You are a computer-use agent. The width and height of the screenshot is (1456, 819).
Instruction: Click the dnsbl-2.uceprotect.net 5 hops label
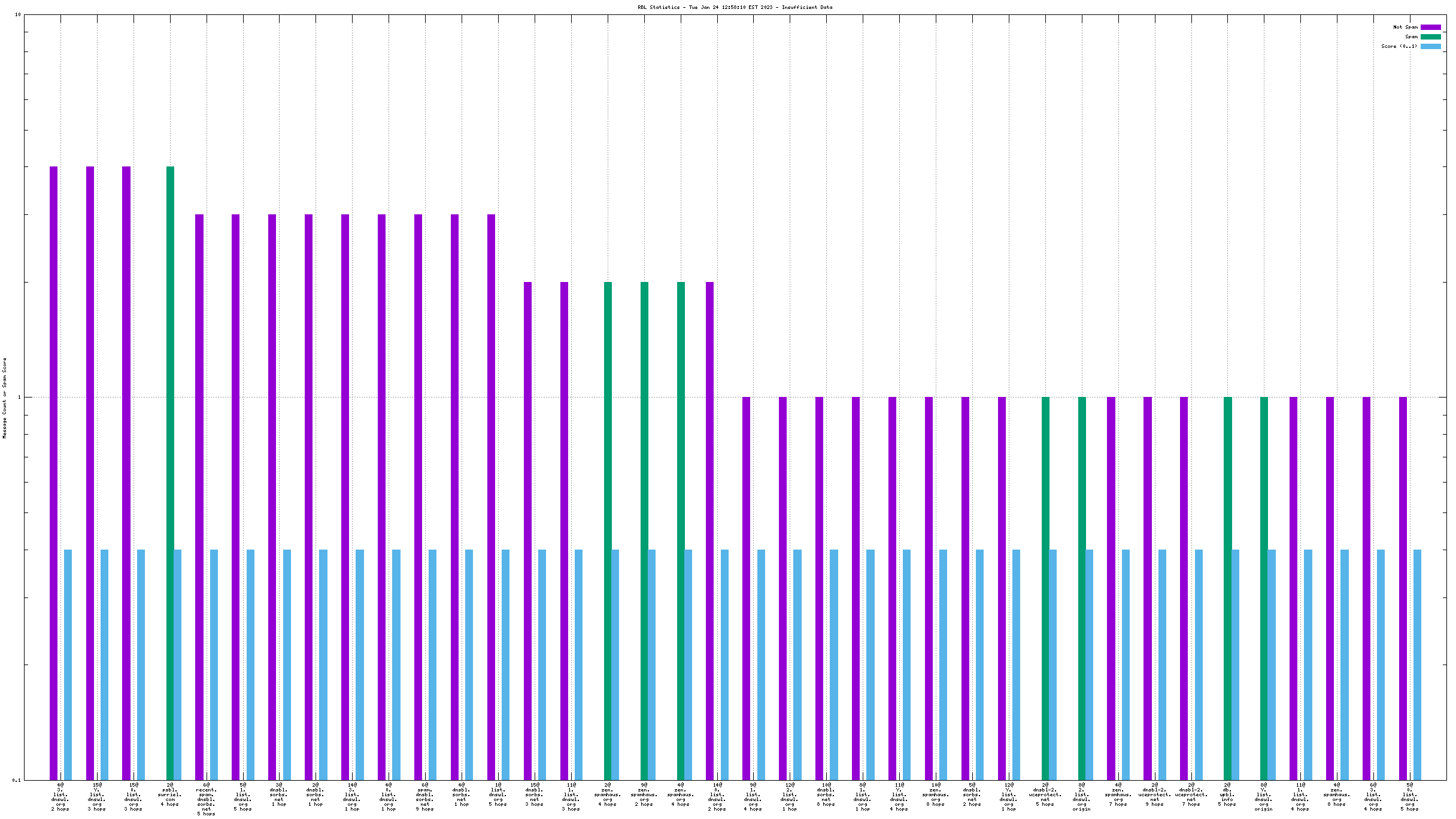(1045, 794)
